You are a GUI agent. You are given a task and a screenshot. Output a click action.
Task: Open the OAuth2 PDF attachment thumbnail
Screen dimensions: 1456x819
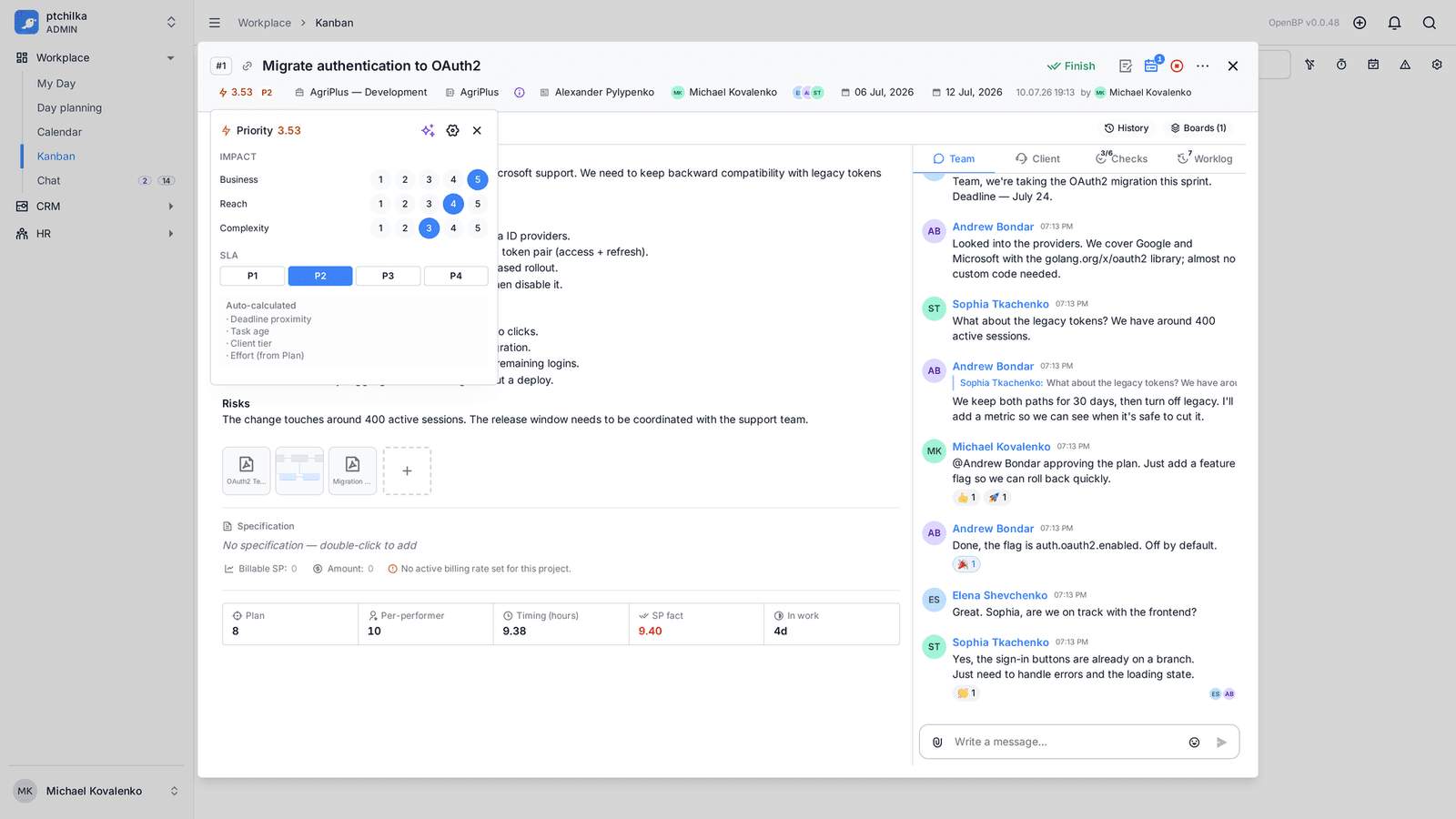click(246, 470)
